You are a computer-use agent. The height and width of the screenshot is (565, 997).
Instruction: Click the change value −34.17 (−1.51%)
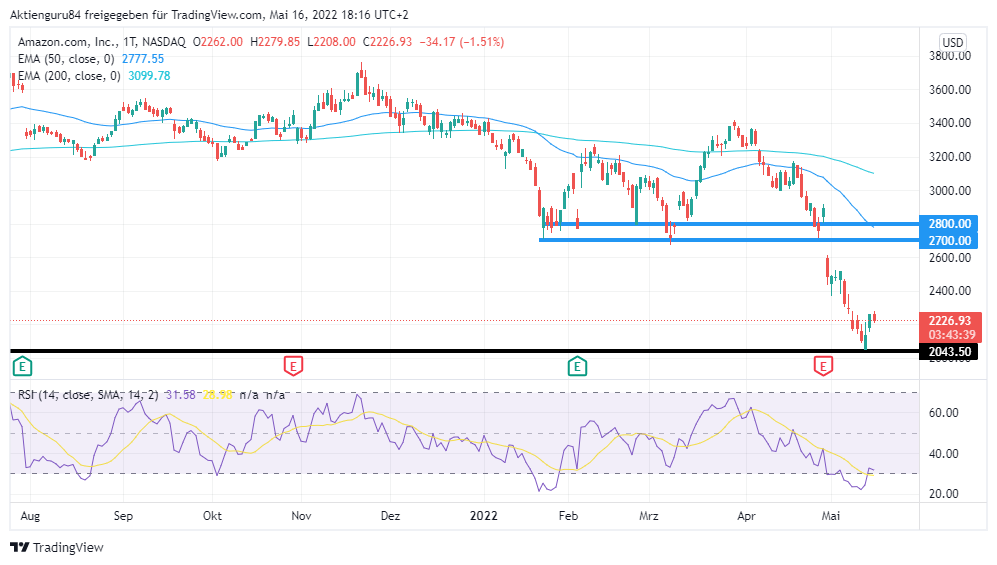click(x=462, y=42)
